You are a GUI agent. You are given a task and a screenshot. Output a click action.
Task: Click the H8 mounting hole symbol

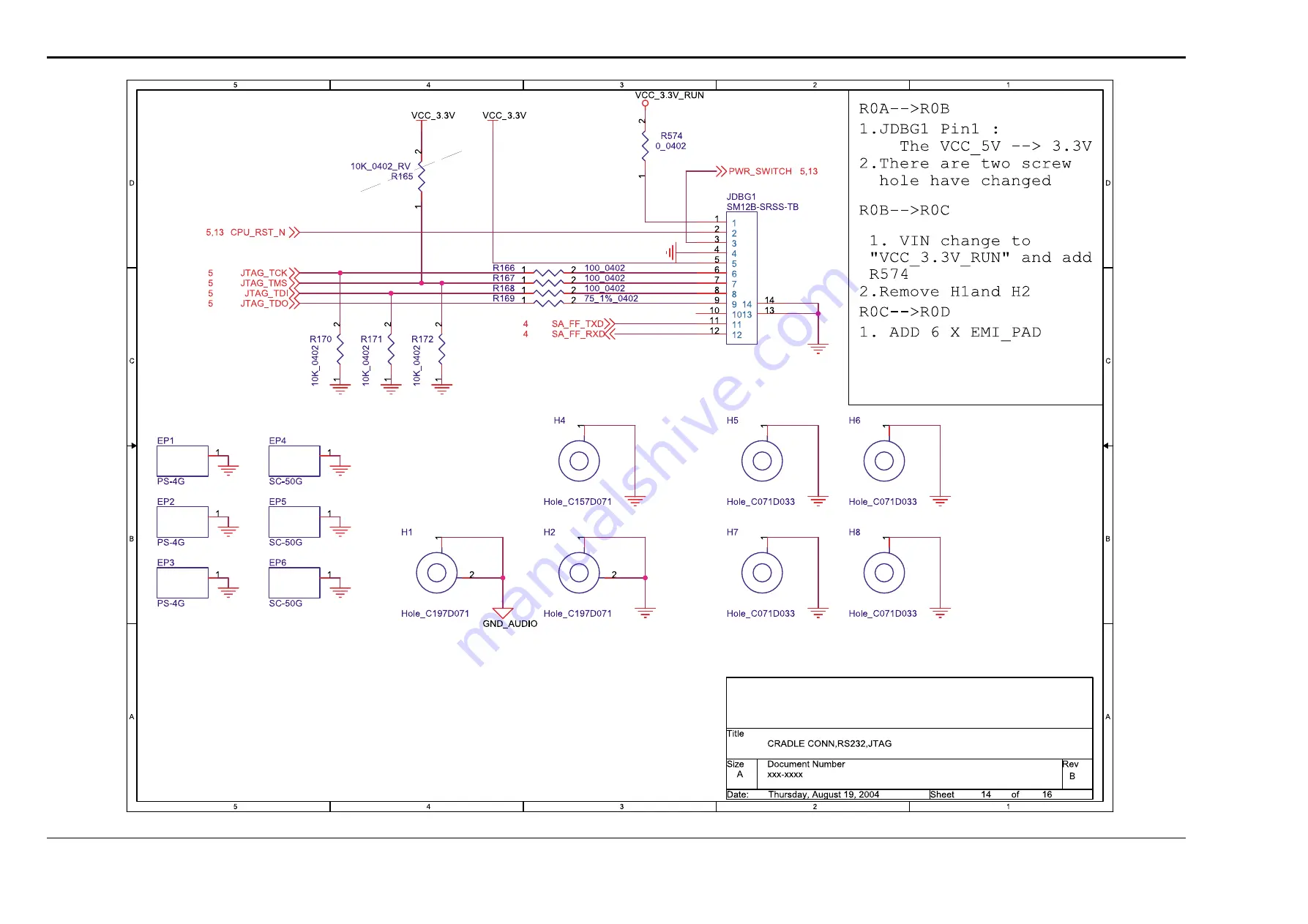click(884, 573)
